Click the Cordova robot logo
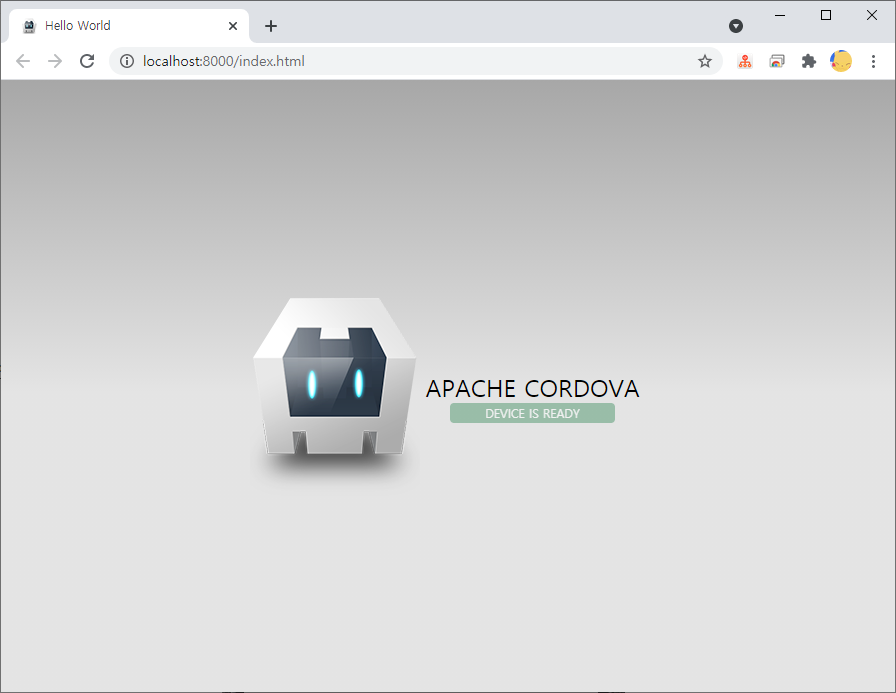896x693 pixels. click(x=335, y=376)
